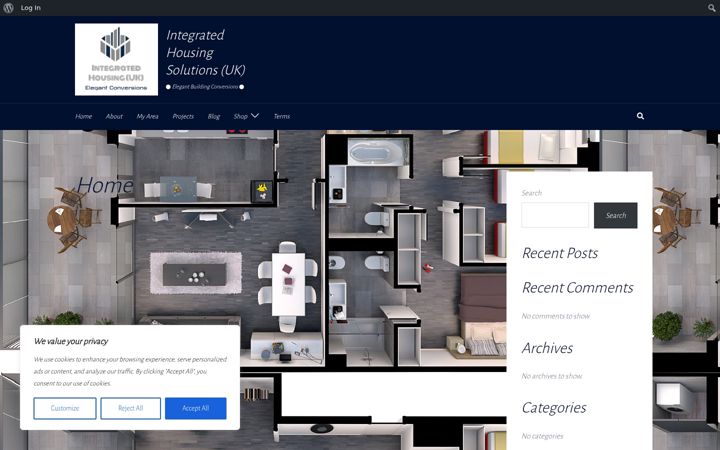The image size is (720, 450).
Task: Click the admin bar search magnifier icon
Action: 711,8
